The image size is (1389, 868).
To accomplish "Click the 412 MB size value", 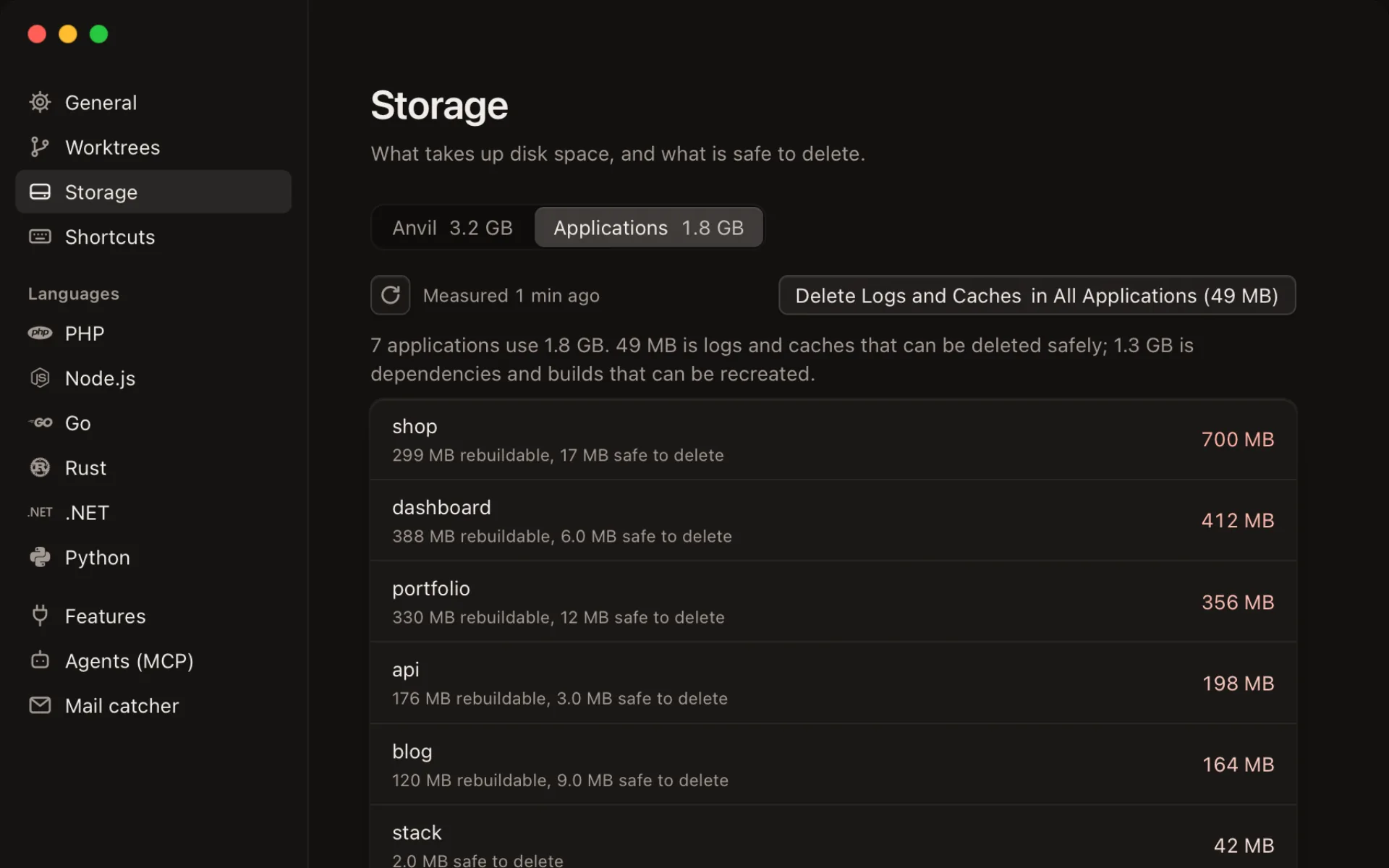I will [1238, 520].
